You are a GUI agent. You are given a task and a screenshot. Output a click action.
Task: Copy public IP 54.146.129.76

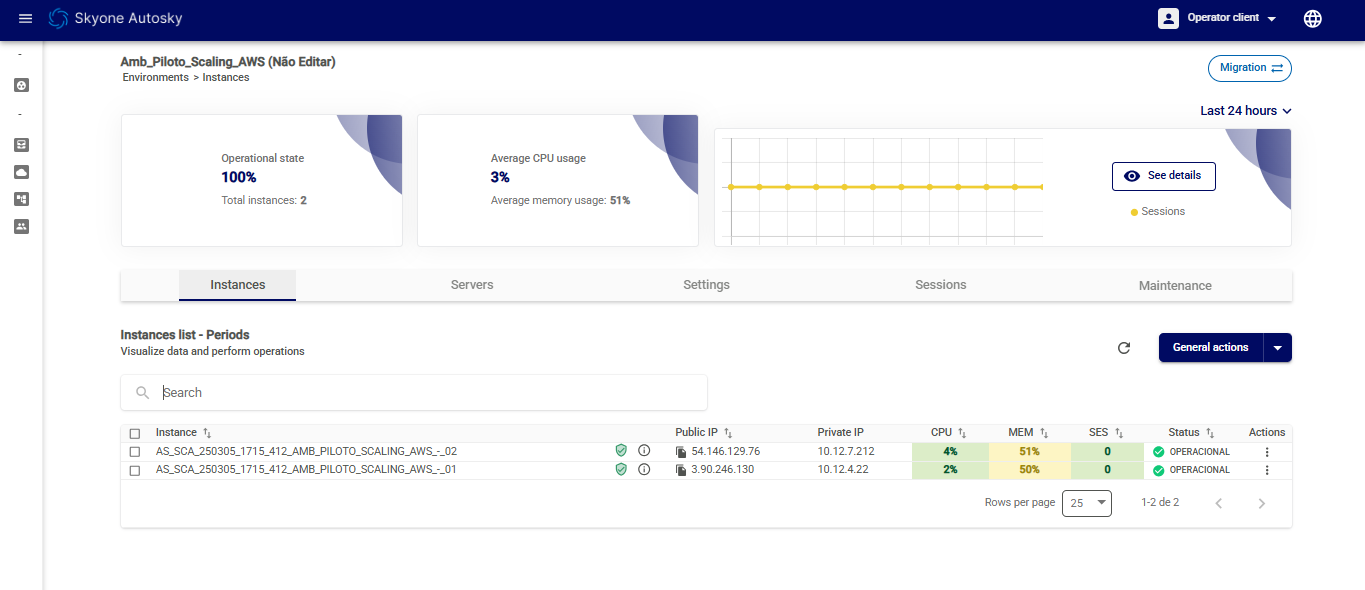pos(681,452)
